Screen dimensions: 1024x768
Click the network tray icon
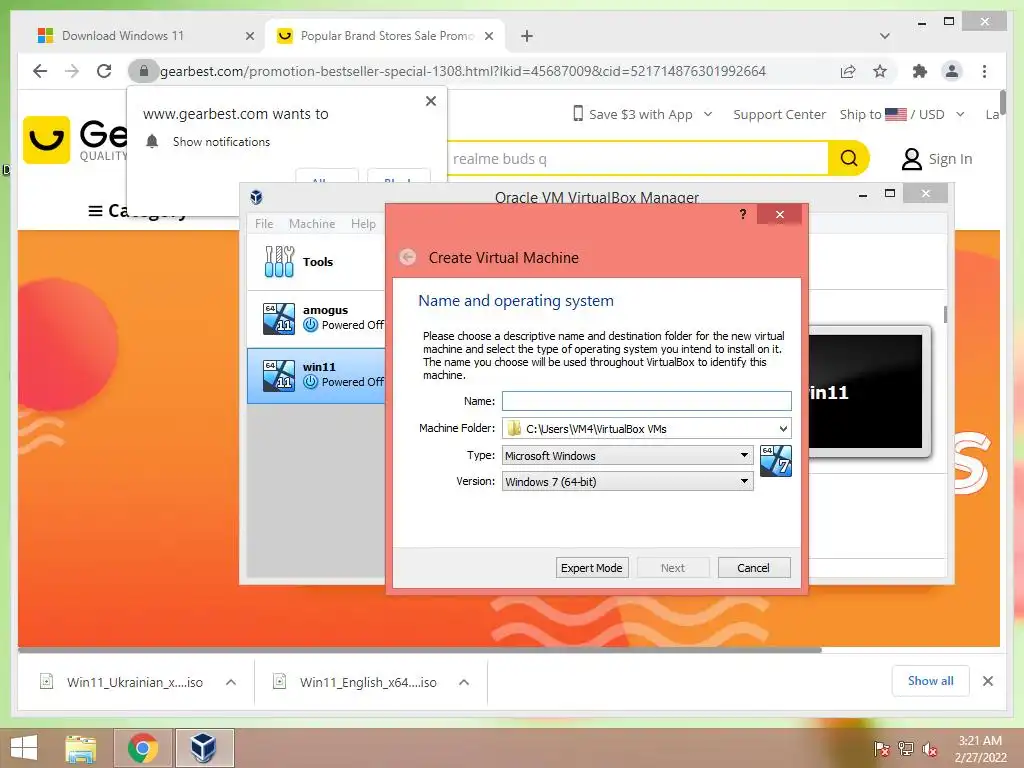905,750
